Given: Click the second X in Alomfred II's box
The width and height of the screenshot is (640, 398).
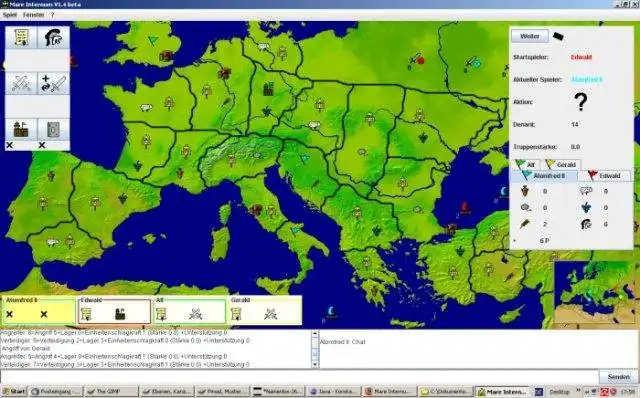Looking at the screenshot, I should tap(44, 314).
